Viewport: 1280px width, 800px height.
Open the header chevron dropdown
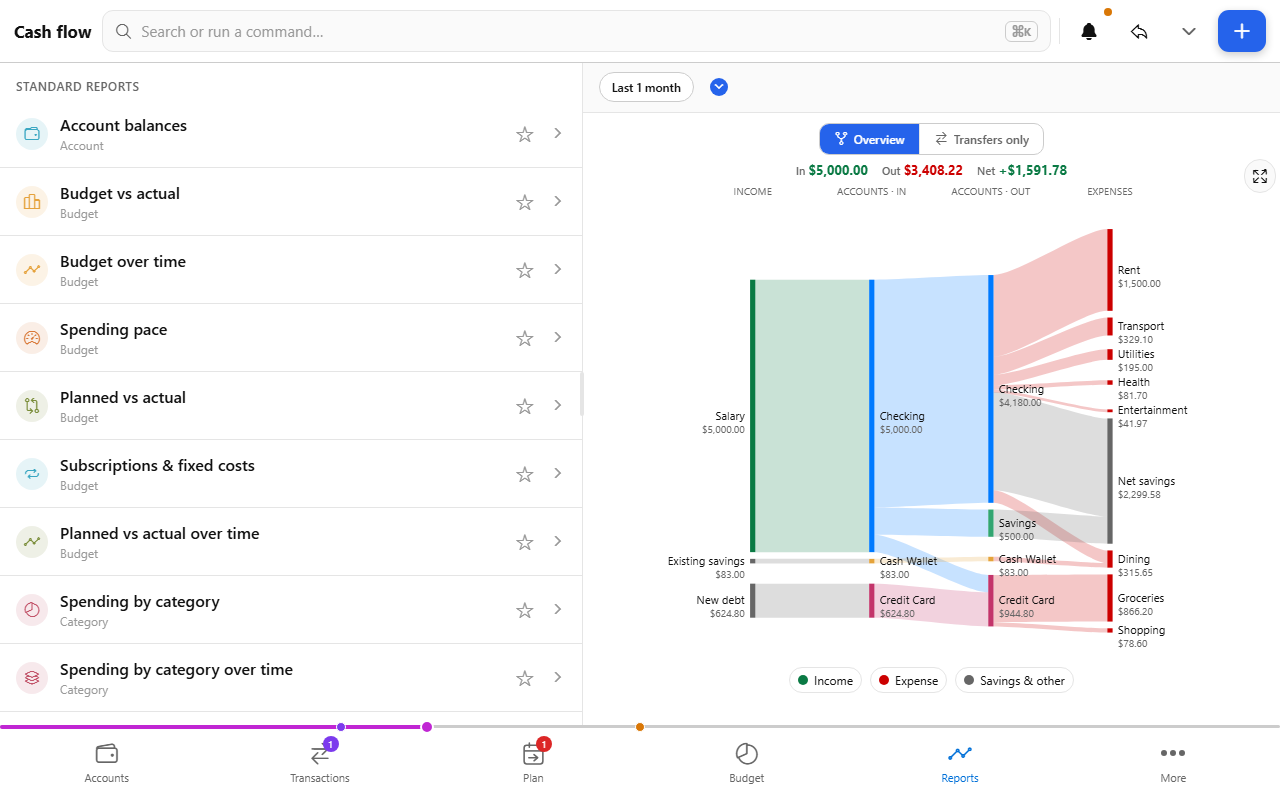point(1189,31)
